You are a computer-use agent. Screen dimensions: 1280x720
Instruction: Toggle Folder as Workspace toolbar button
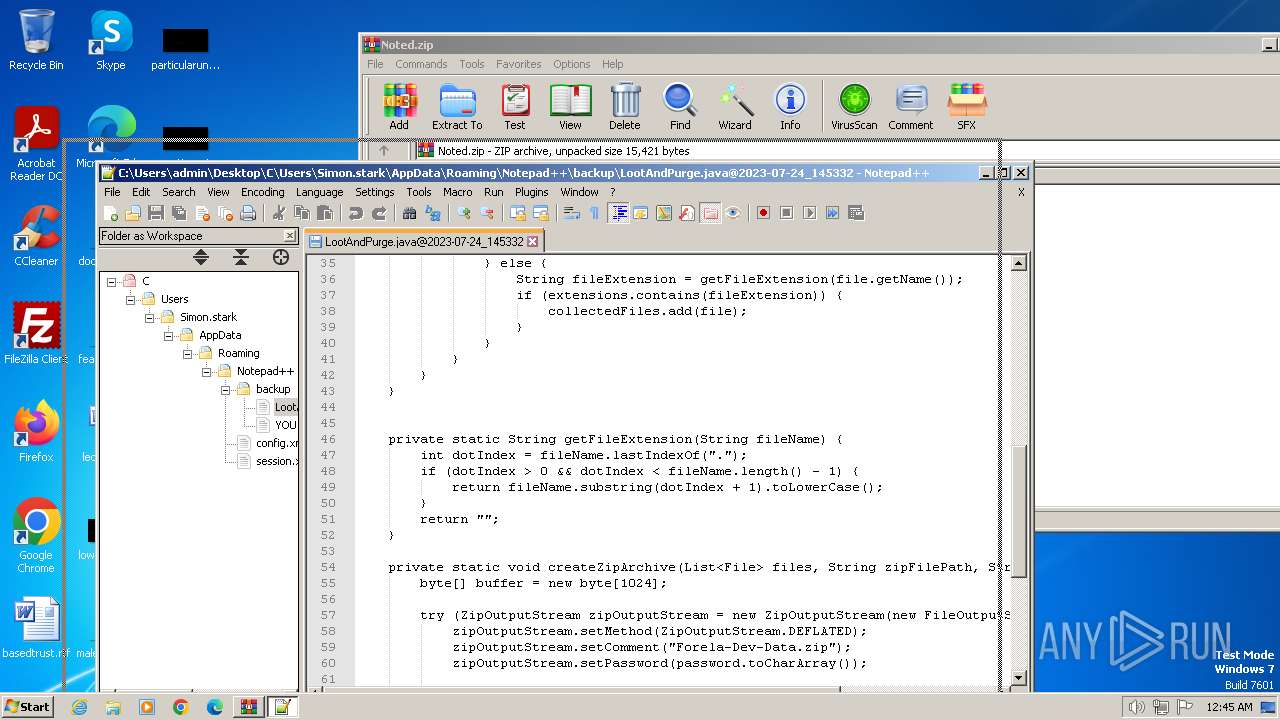710,213
